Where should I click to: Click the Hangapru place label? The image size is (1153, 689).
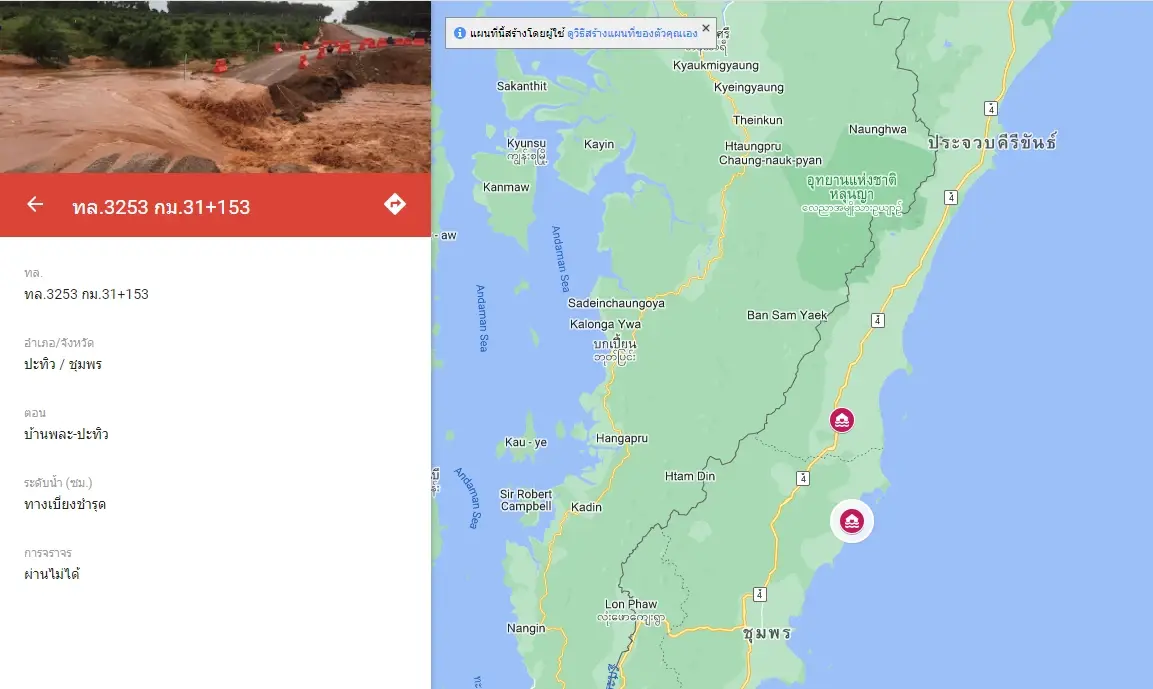pos(621,438)
